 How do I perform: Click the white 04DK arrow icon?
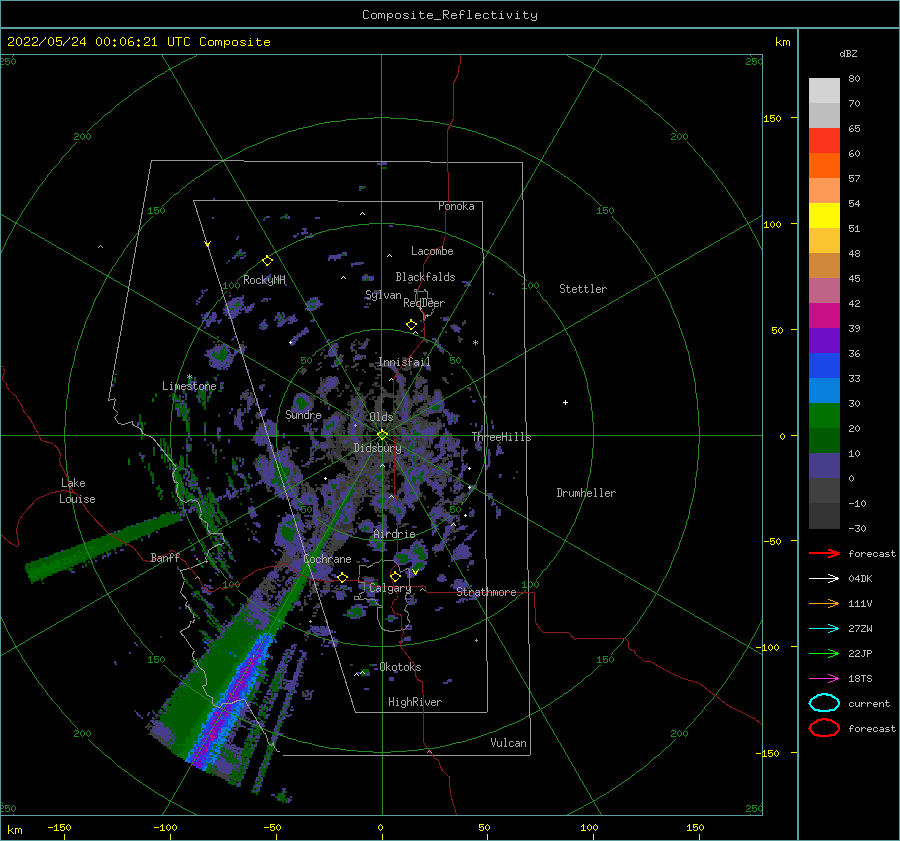pos(824,579)
